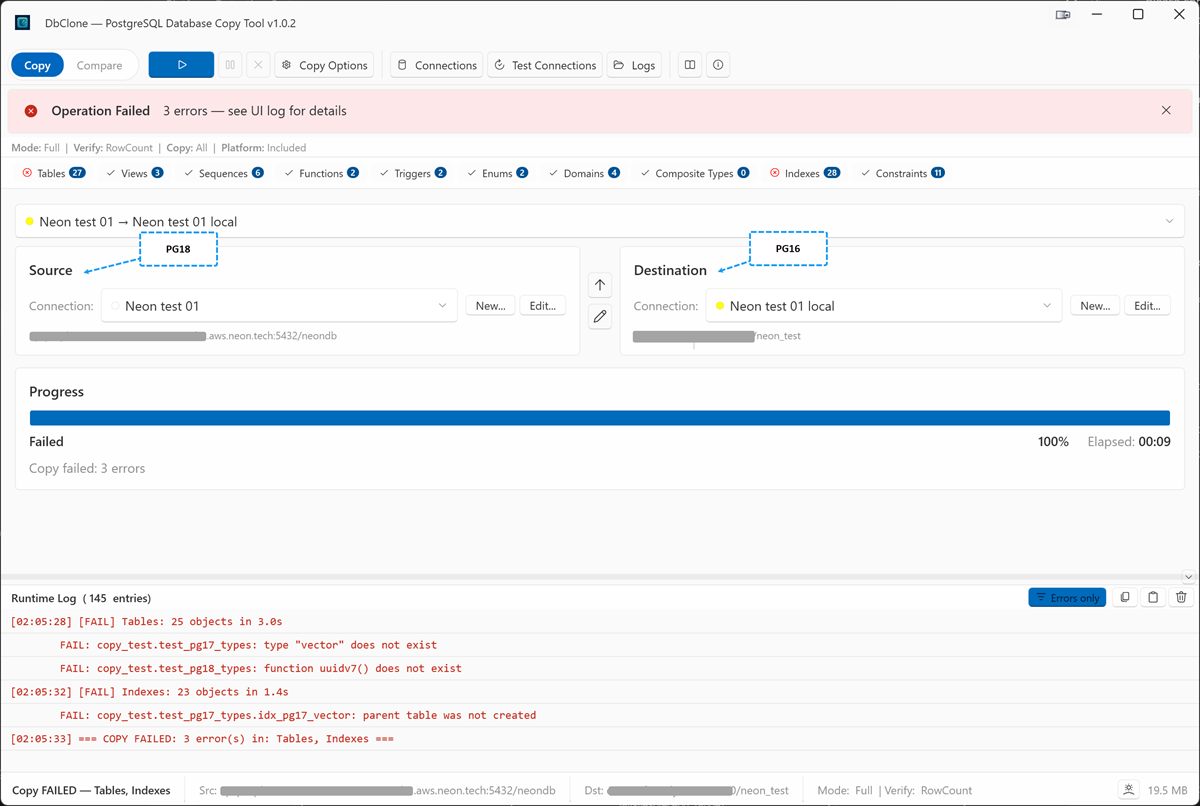Click the 'Copy failed: 3 errors' message
The width and height of the screenshot is (1200, 806).
87,468
